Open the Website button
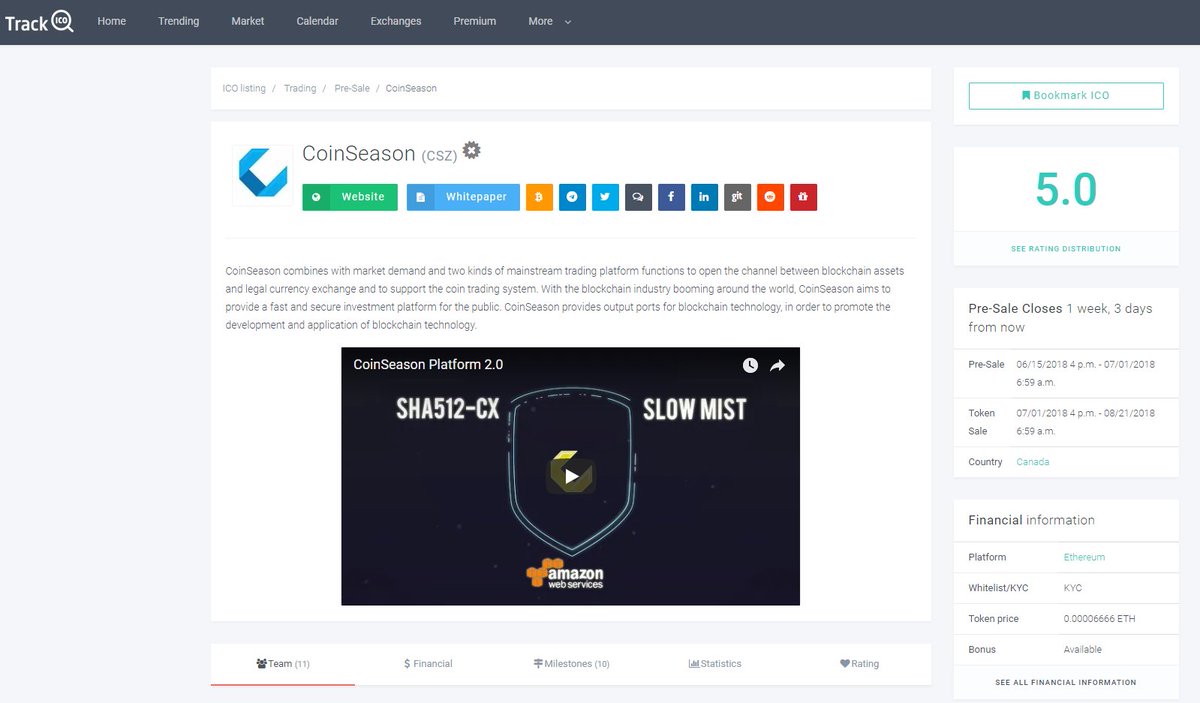1200x703 pixels. (350, 197)
